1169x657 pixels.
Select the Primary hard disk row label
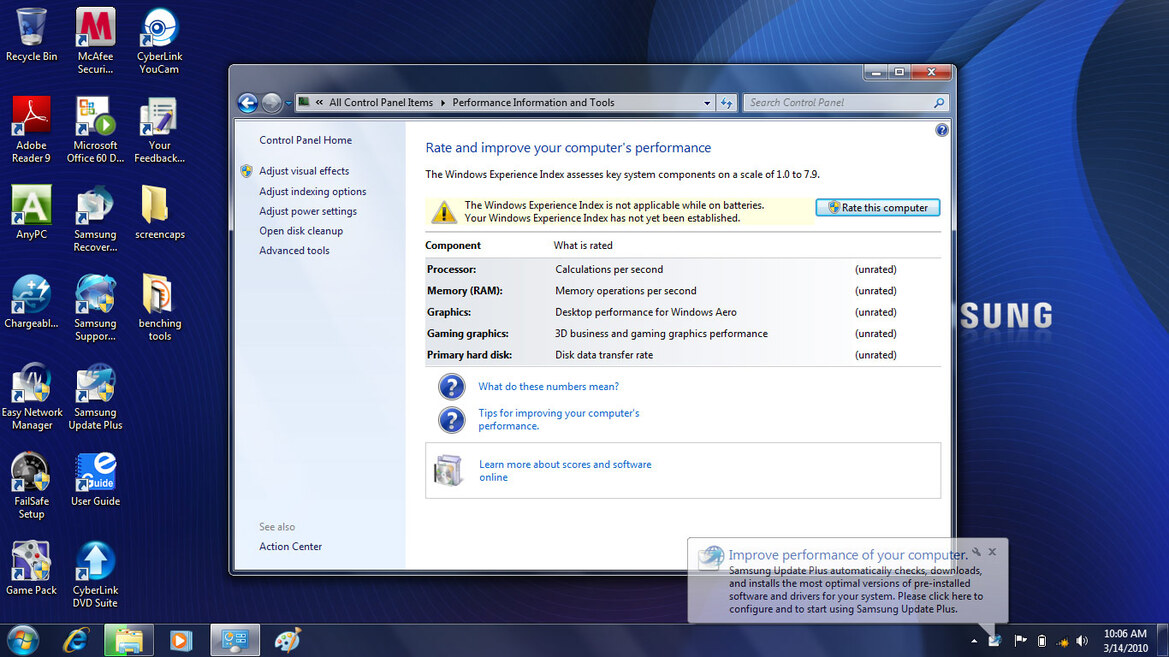pos(469,355)
